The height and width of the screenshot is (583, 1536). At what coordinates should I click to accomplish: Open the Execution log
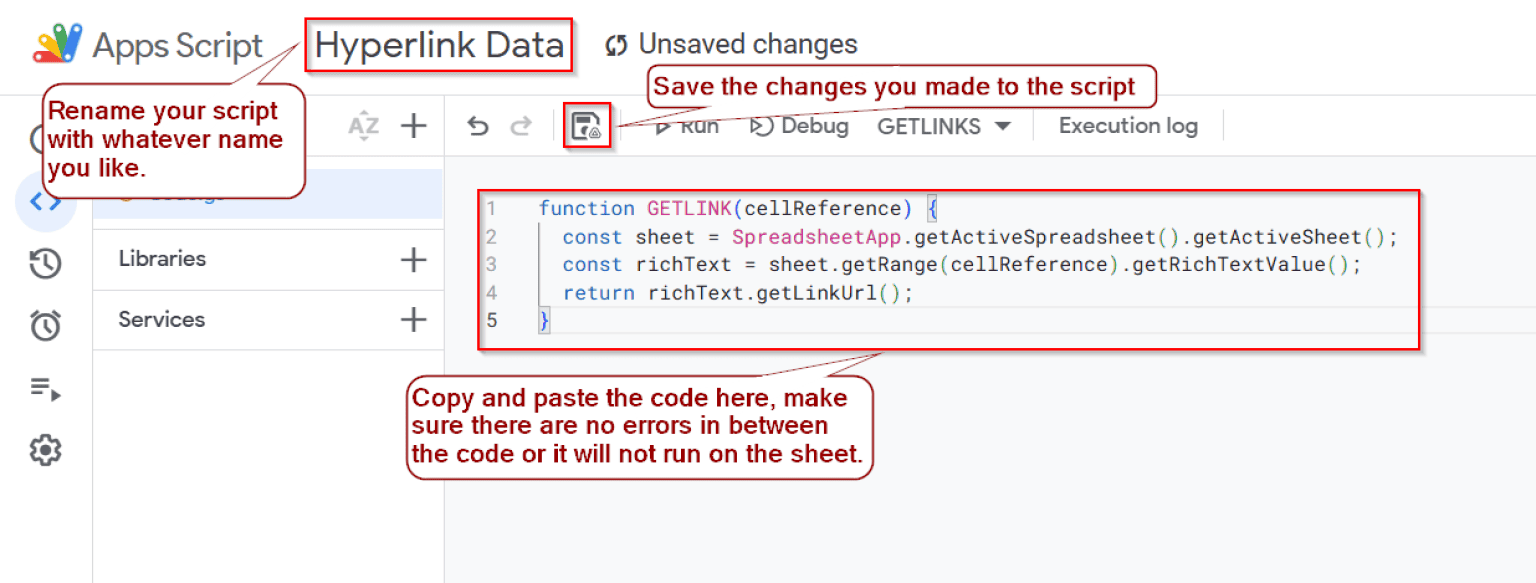(x=1126, y=126)
